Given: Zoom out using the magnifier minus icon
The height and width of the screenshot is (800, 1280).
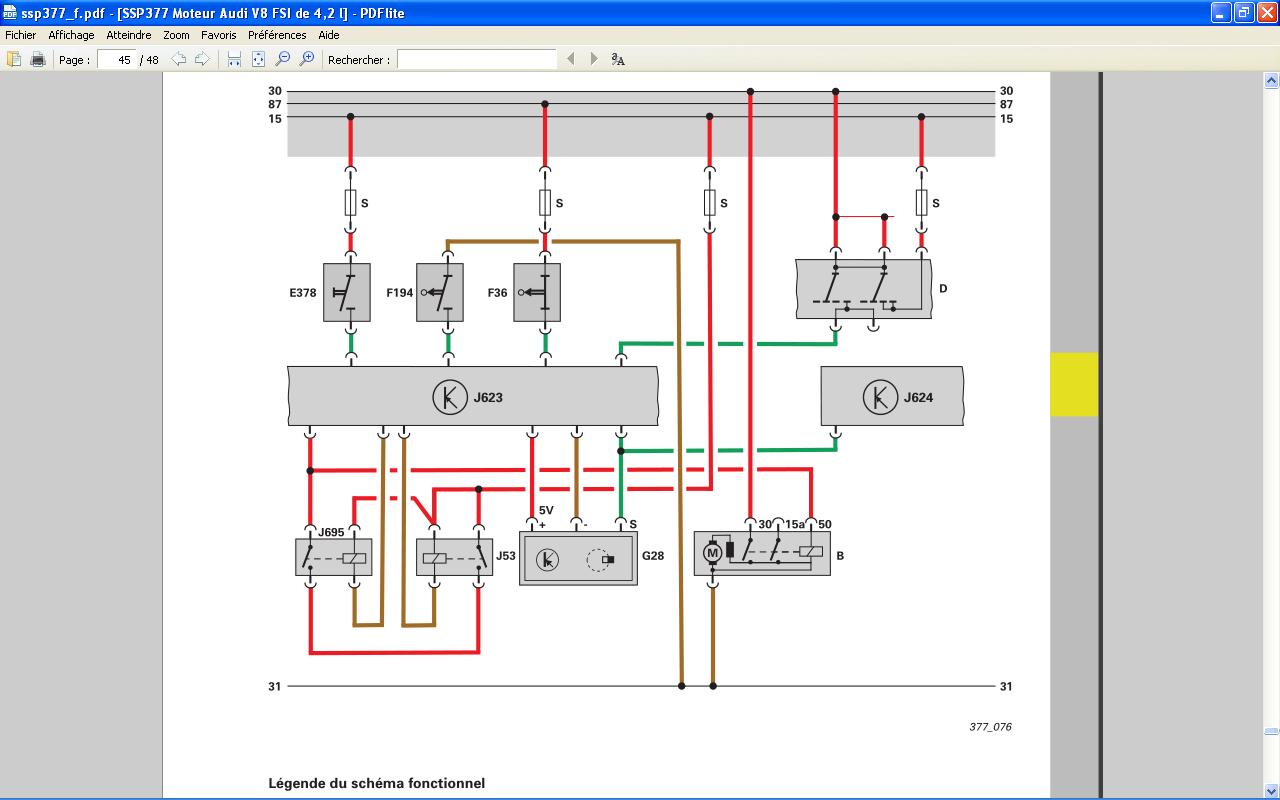Looking at the screenshot, I should tap(283, 59).
